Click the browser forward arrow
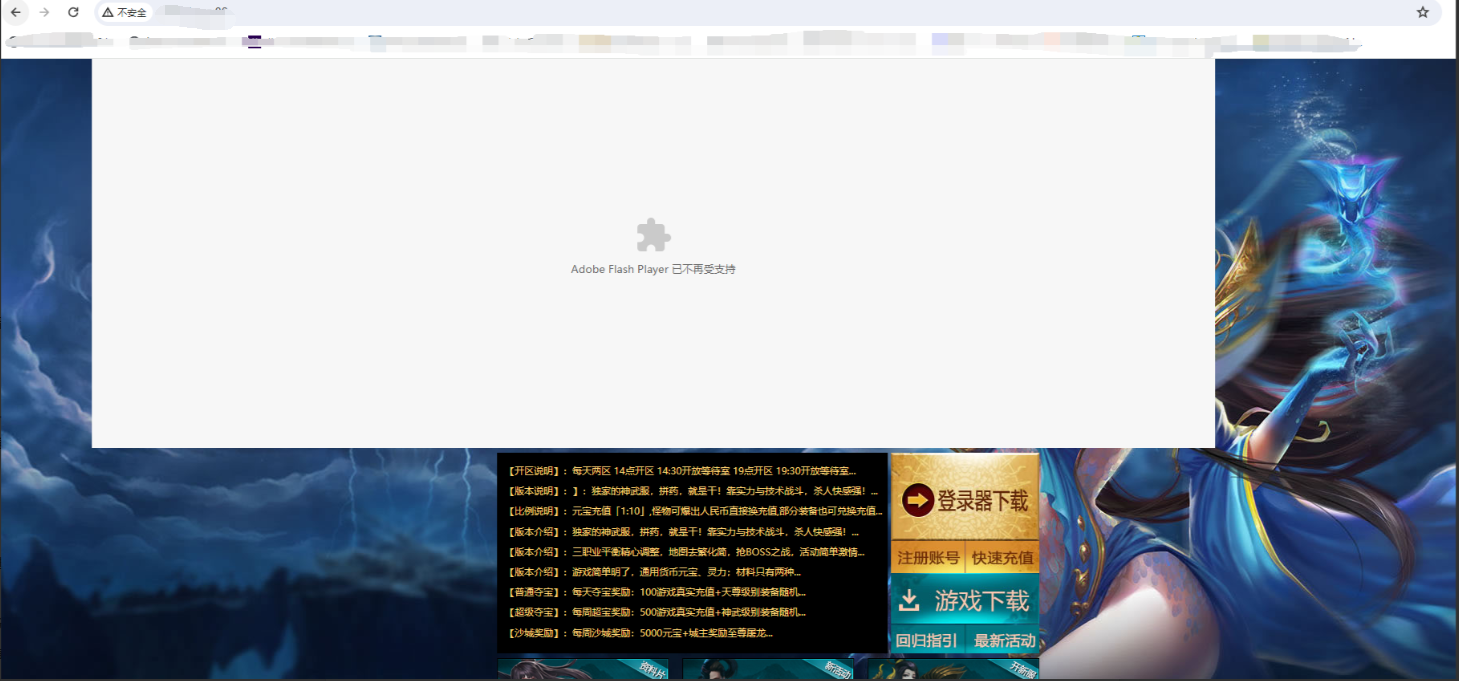The height and width of the screenshot is (681, 1459). [x=44, y=12]
